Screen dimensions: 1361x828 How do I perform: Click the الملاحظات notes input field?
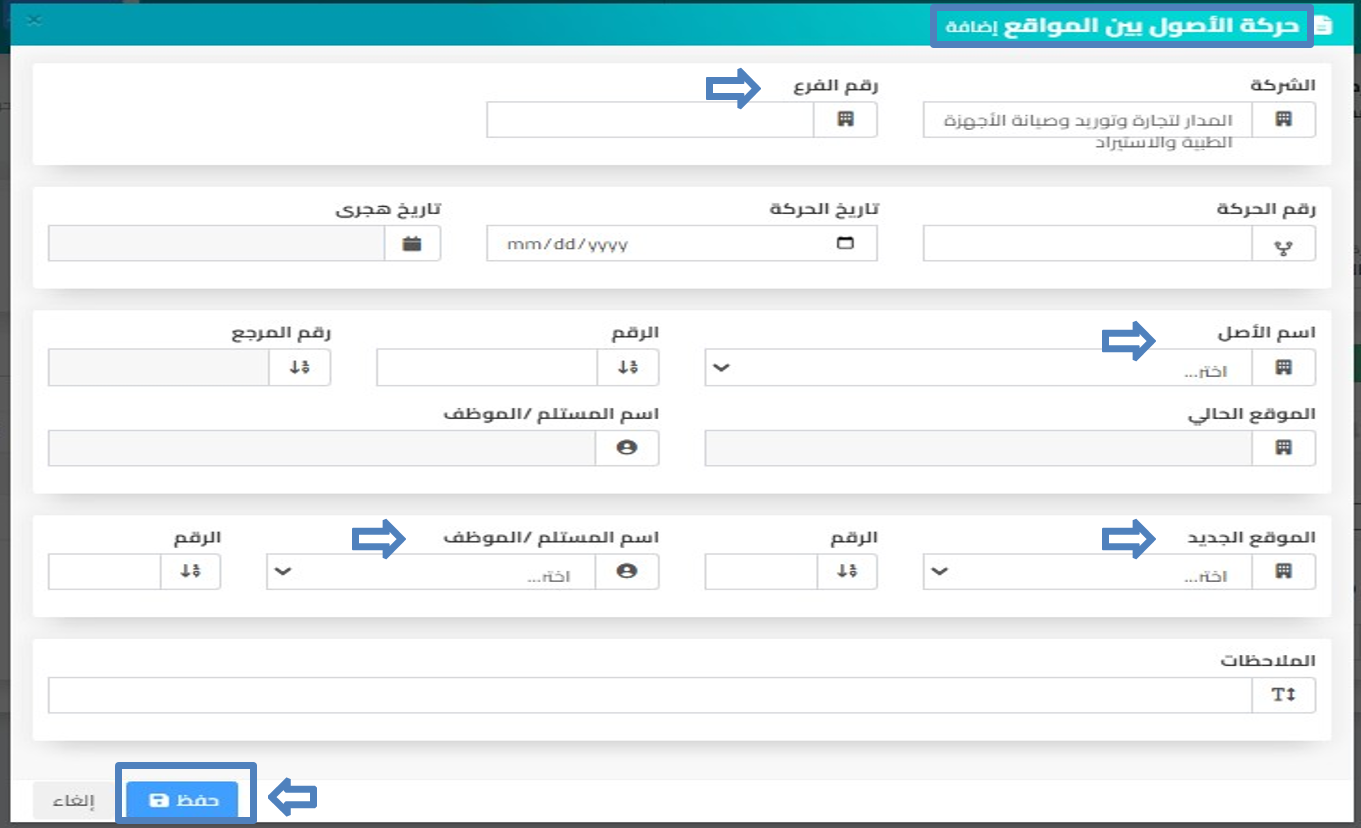[650, 695]
